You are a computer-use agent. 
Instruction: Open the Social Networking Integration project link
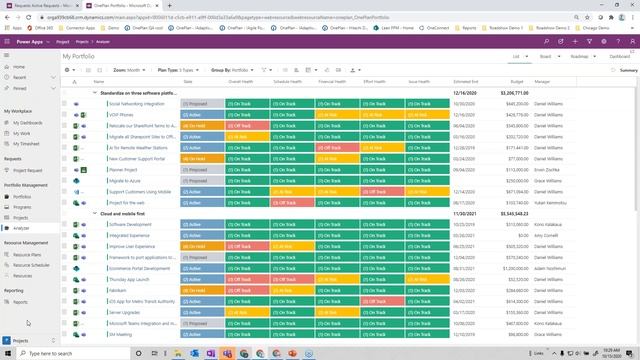tap(137, 104)
